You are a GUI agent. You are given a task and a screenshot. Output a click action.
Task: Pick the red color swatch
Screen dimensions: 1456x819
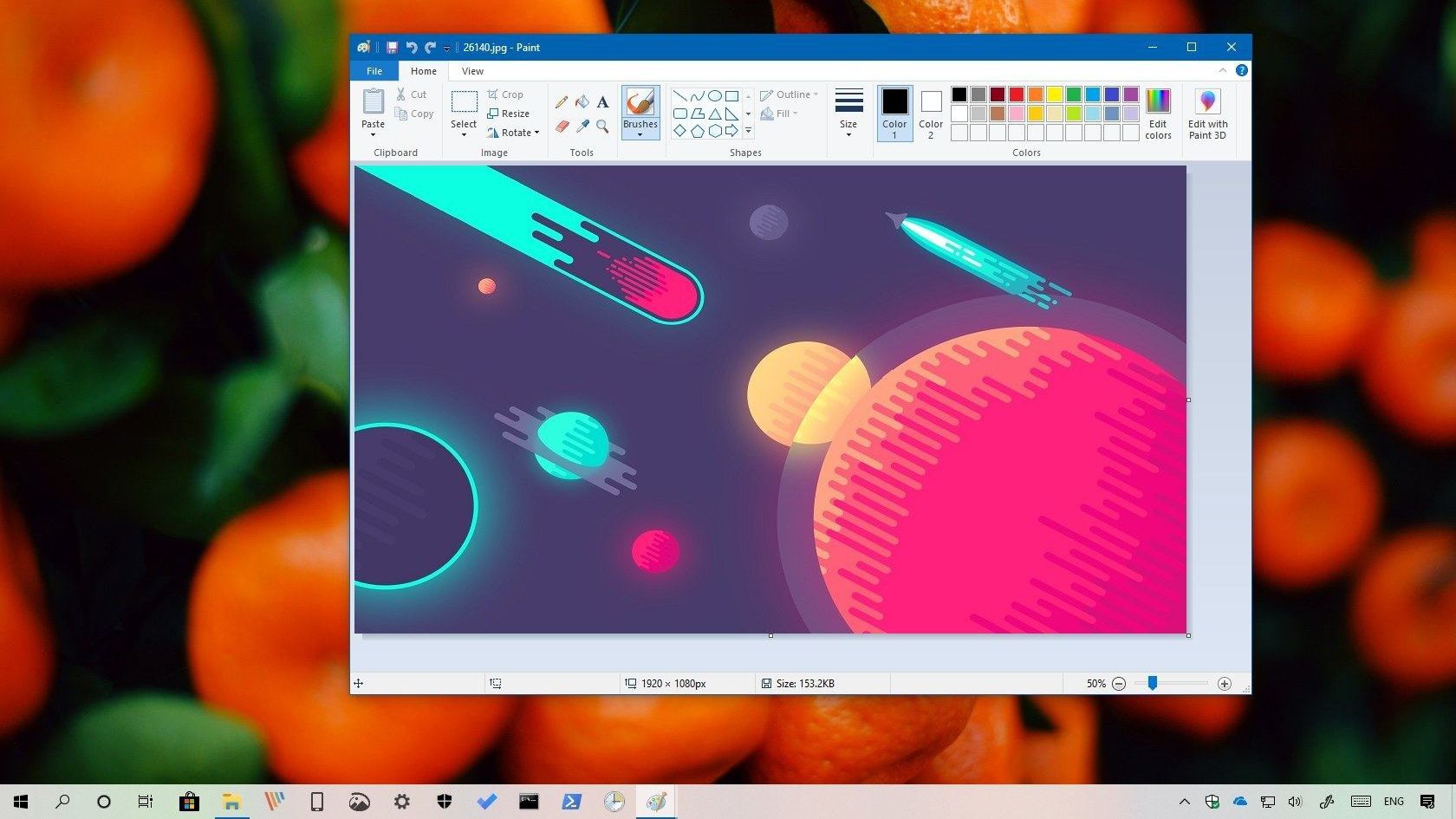[x=1017, y=94]
